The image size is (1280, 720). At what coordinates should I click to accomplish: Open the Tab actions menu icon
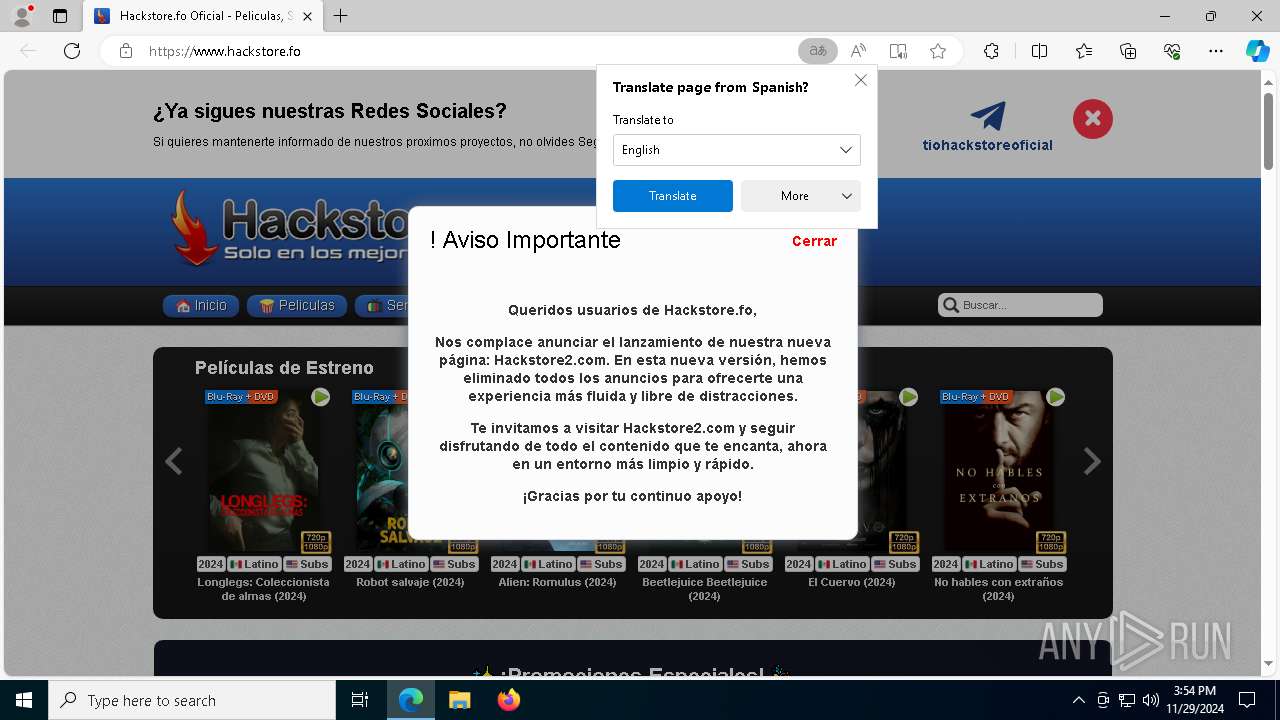tap(60, 16)
